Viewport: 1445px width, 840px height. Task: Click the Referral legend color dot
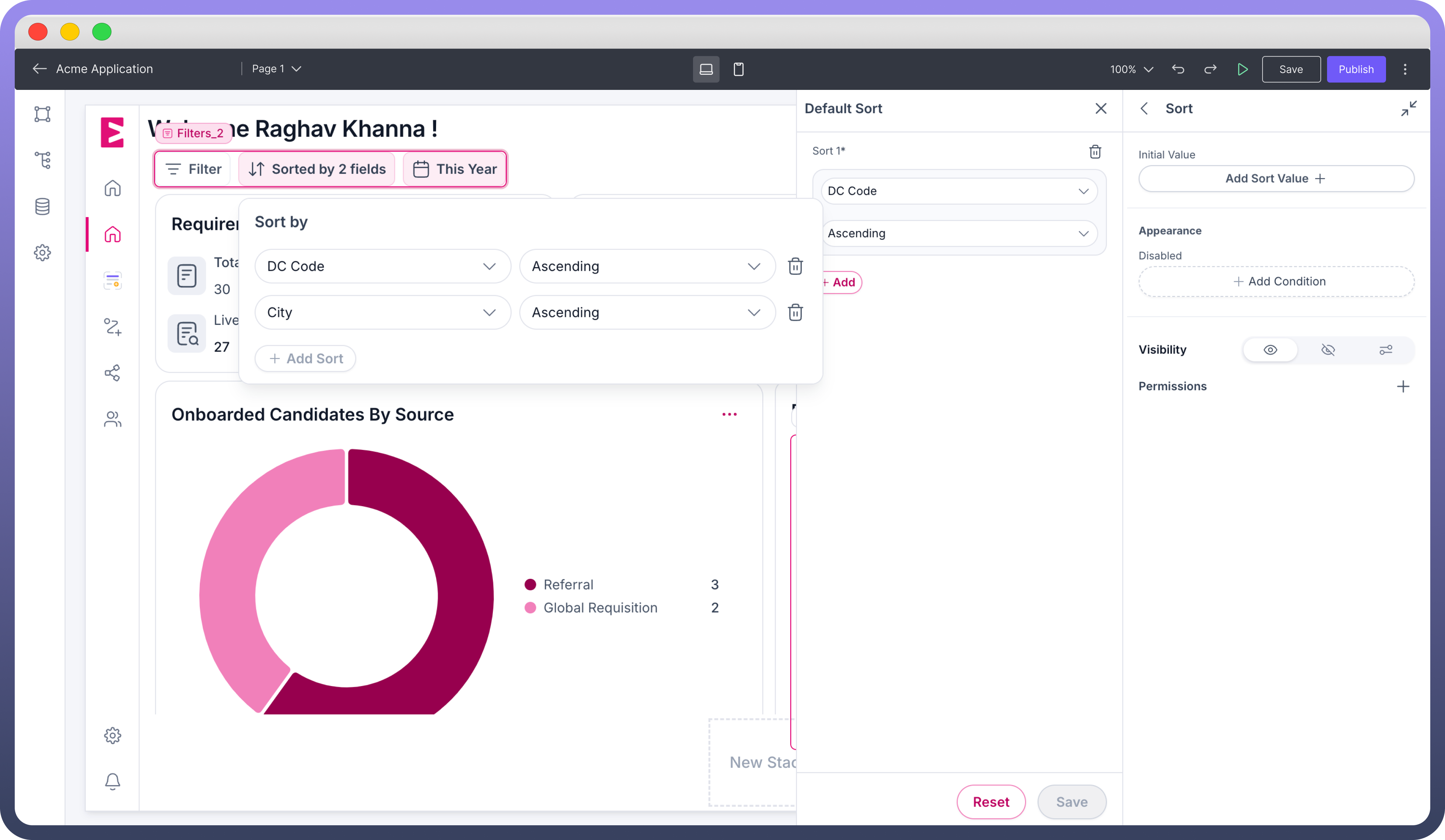coord(530,584)
